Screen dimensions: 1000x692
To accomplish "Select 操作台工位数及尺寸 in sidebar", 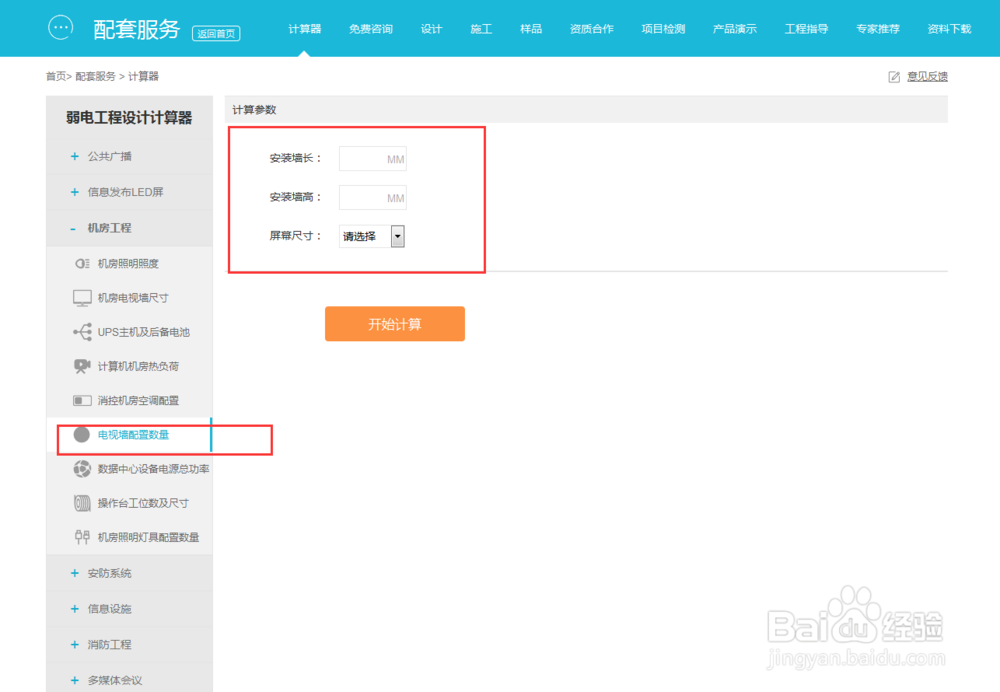I will [x=143, y=503].
